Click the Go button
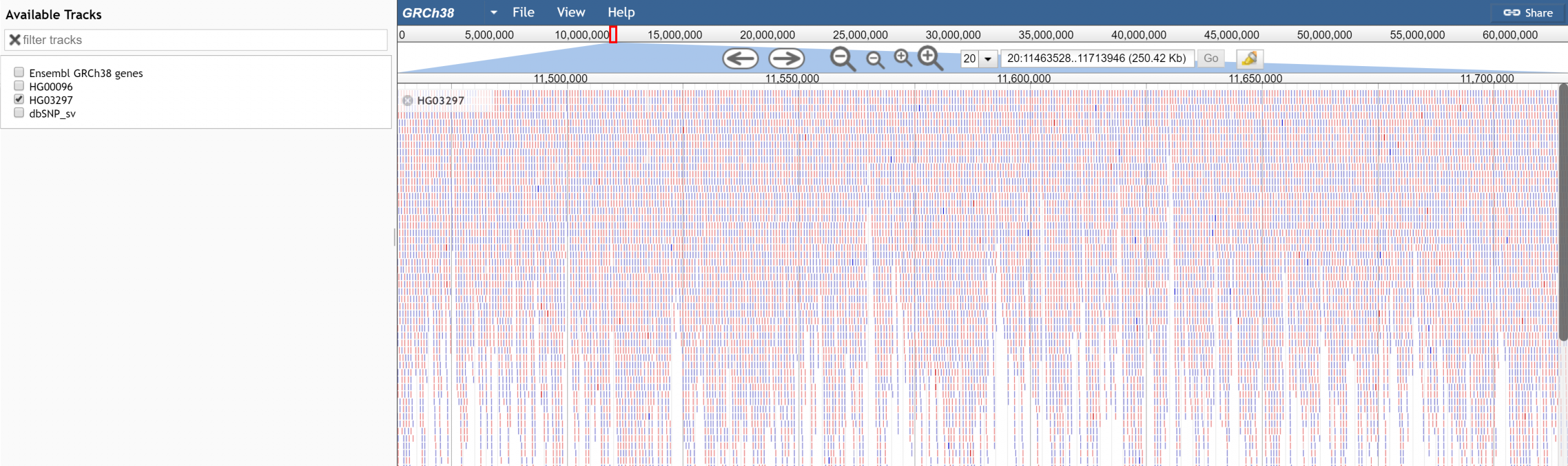The width and height of the screenshot is (1568, 466). tap(1210, 59)
